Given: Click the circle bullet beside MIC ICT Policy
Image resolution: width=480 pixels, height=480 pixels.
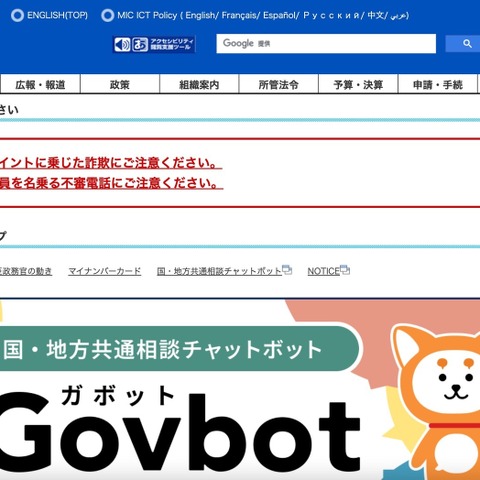Looking at the screenshot, I should [107, 15].
